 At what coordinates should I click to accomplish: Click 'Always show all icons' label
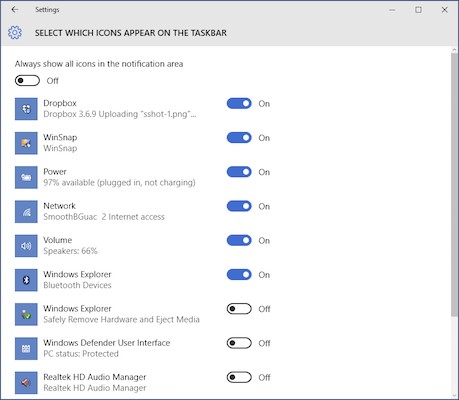pos(99,64)
